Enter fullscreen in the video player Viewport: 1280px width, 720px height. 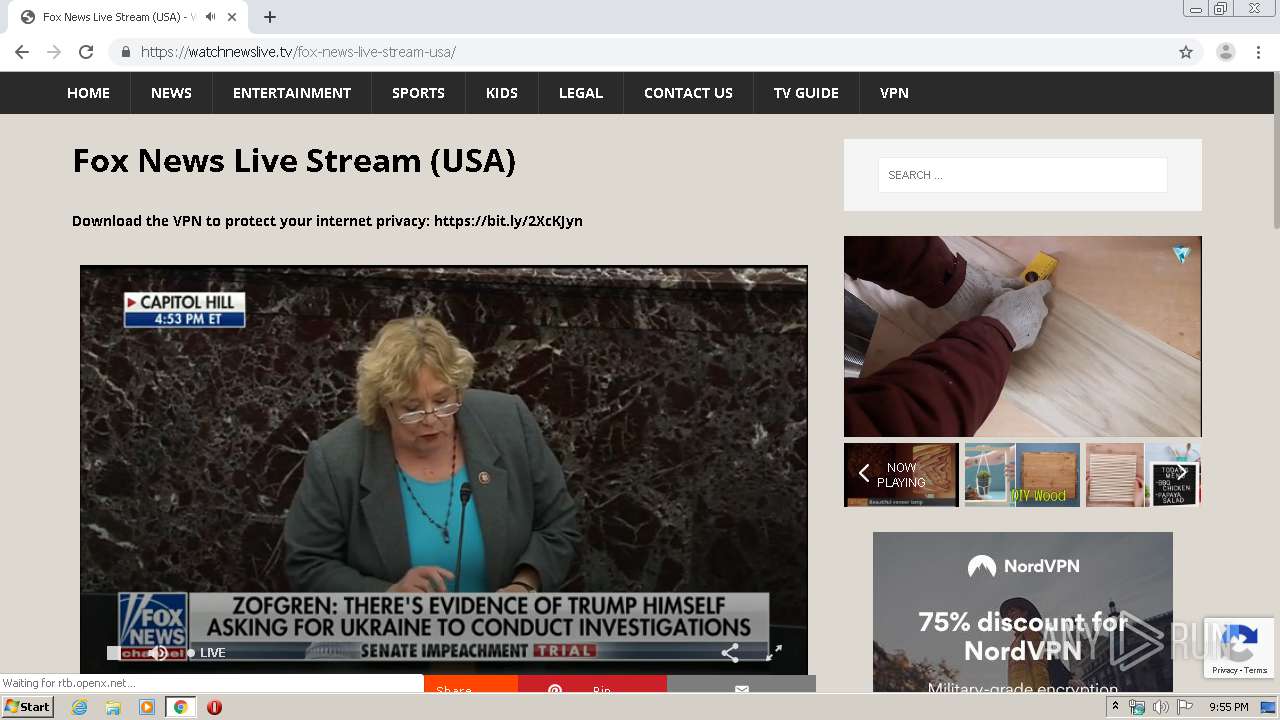[x=774, y=653]
